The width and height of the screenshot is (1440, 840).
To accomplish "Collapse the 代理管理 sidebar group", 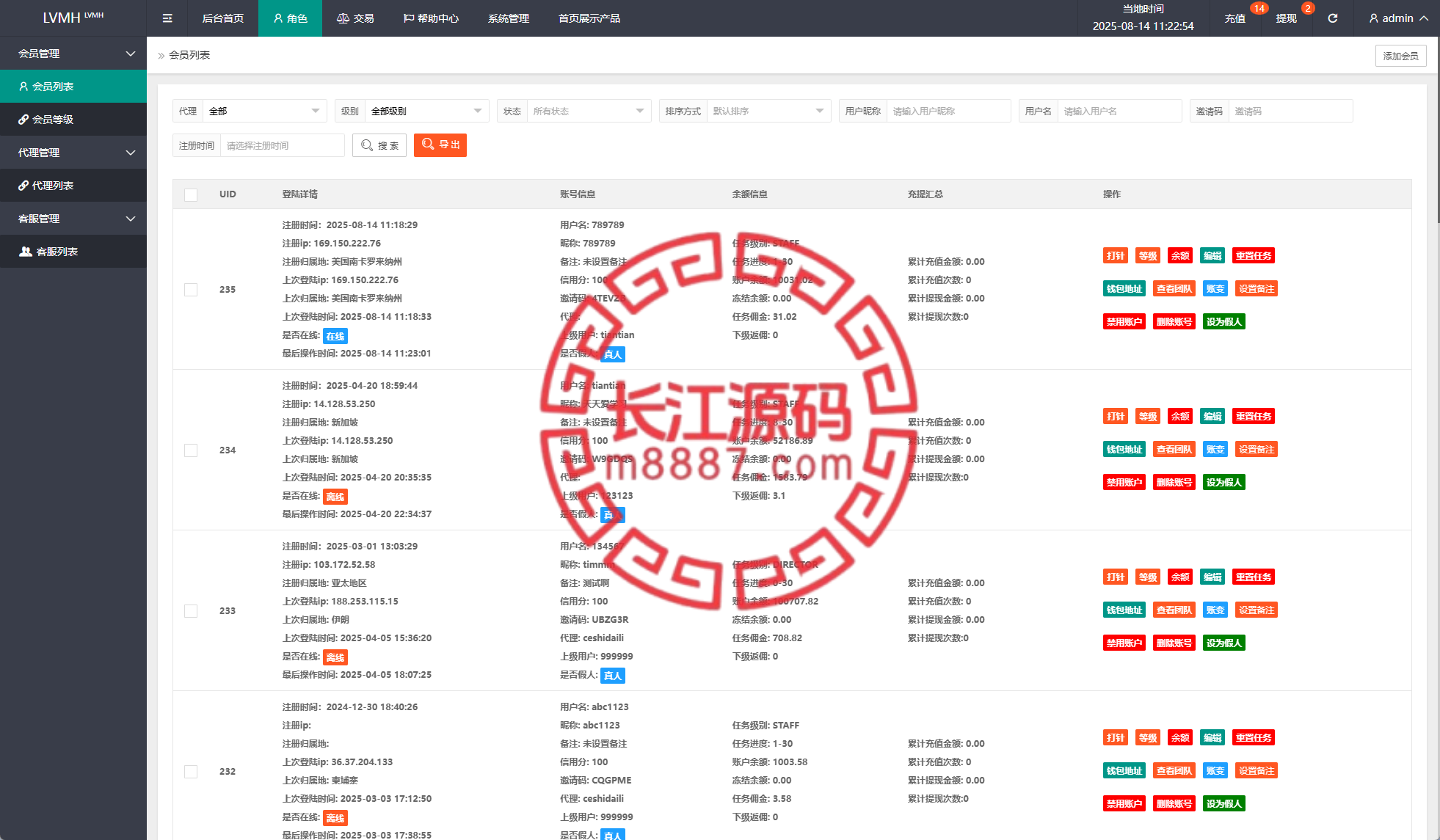I will click(73, 153).
